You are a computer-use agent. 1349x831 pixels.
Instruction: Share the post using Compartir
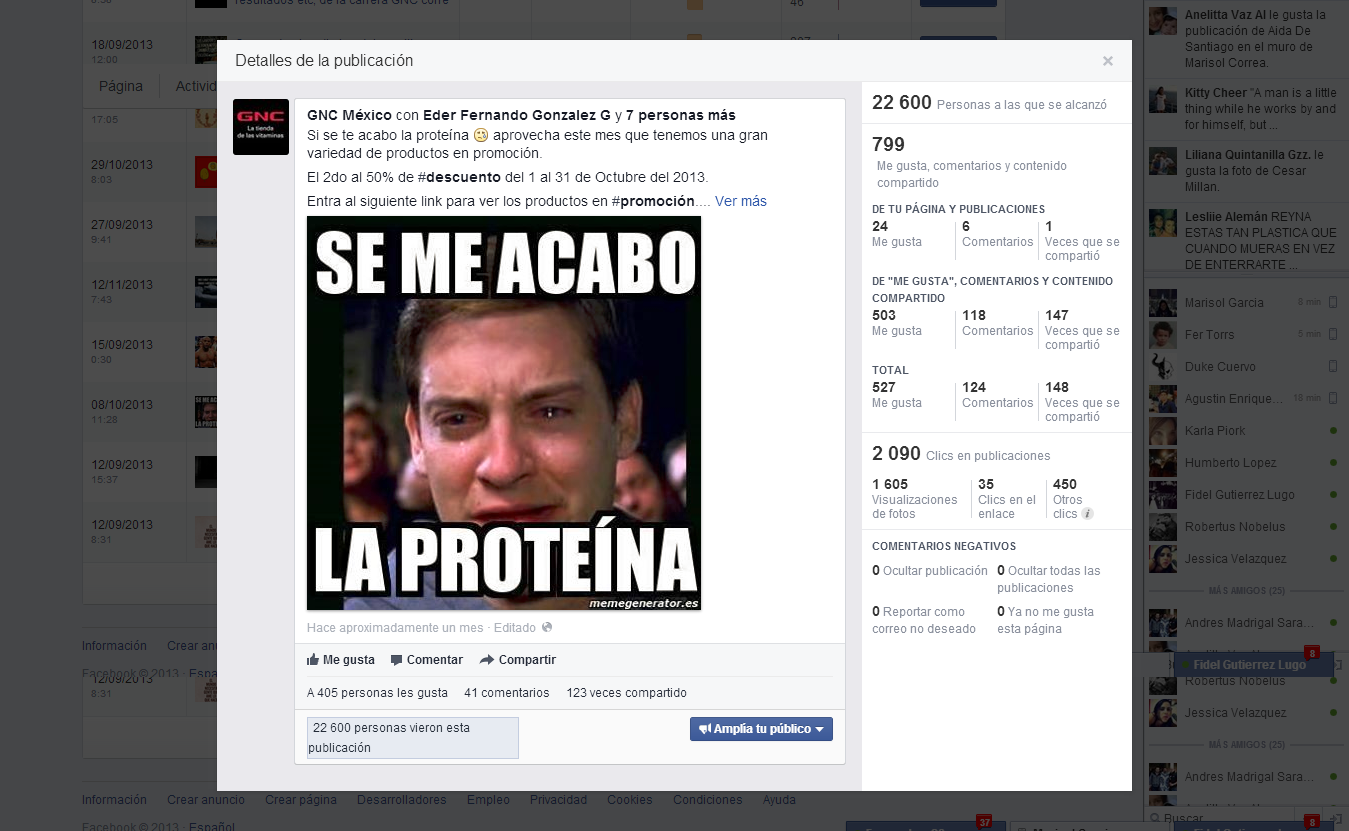517,660
